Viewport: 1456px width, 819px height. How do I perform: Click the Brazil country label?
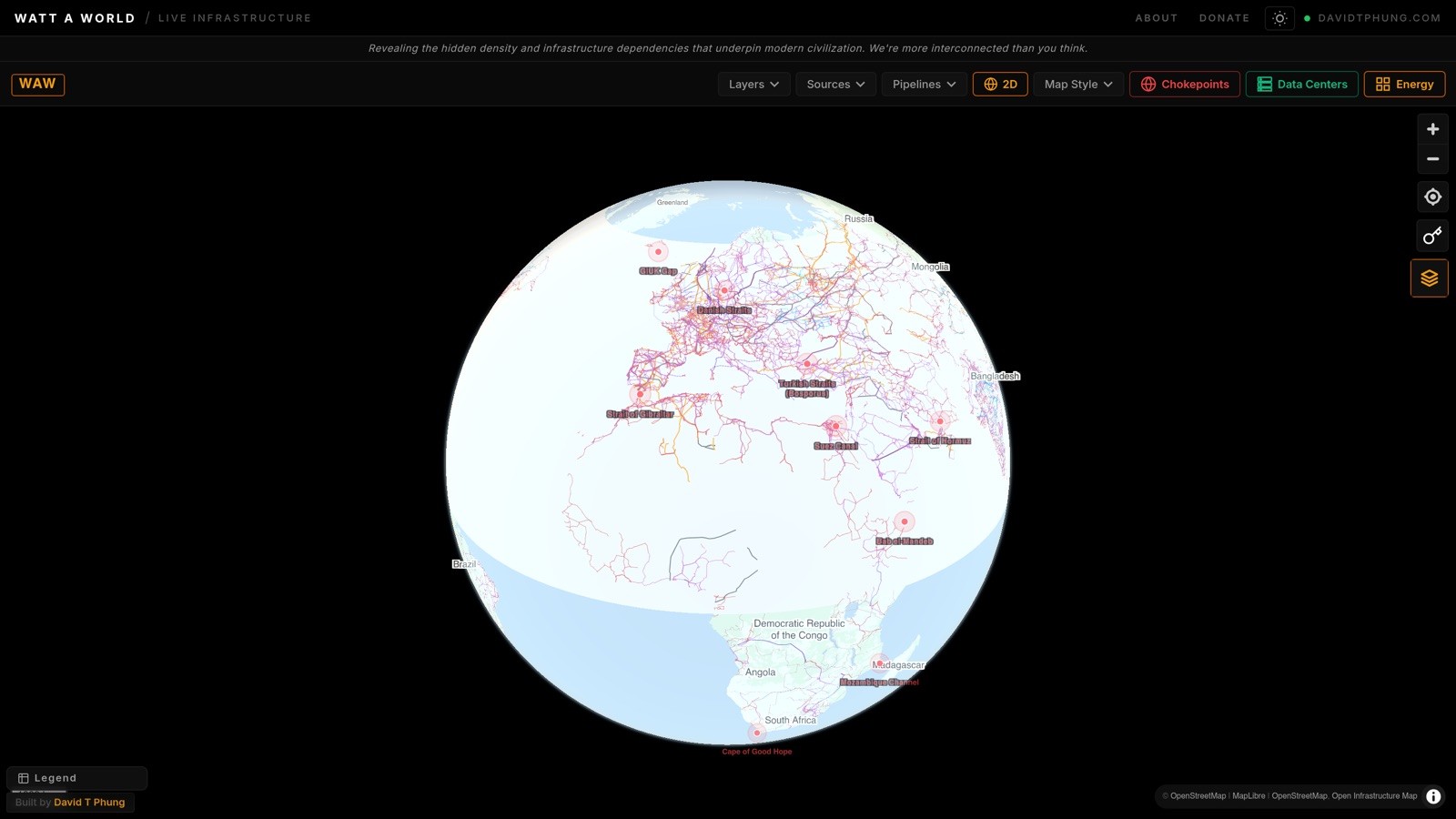click(x=464, y=564)
